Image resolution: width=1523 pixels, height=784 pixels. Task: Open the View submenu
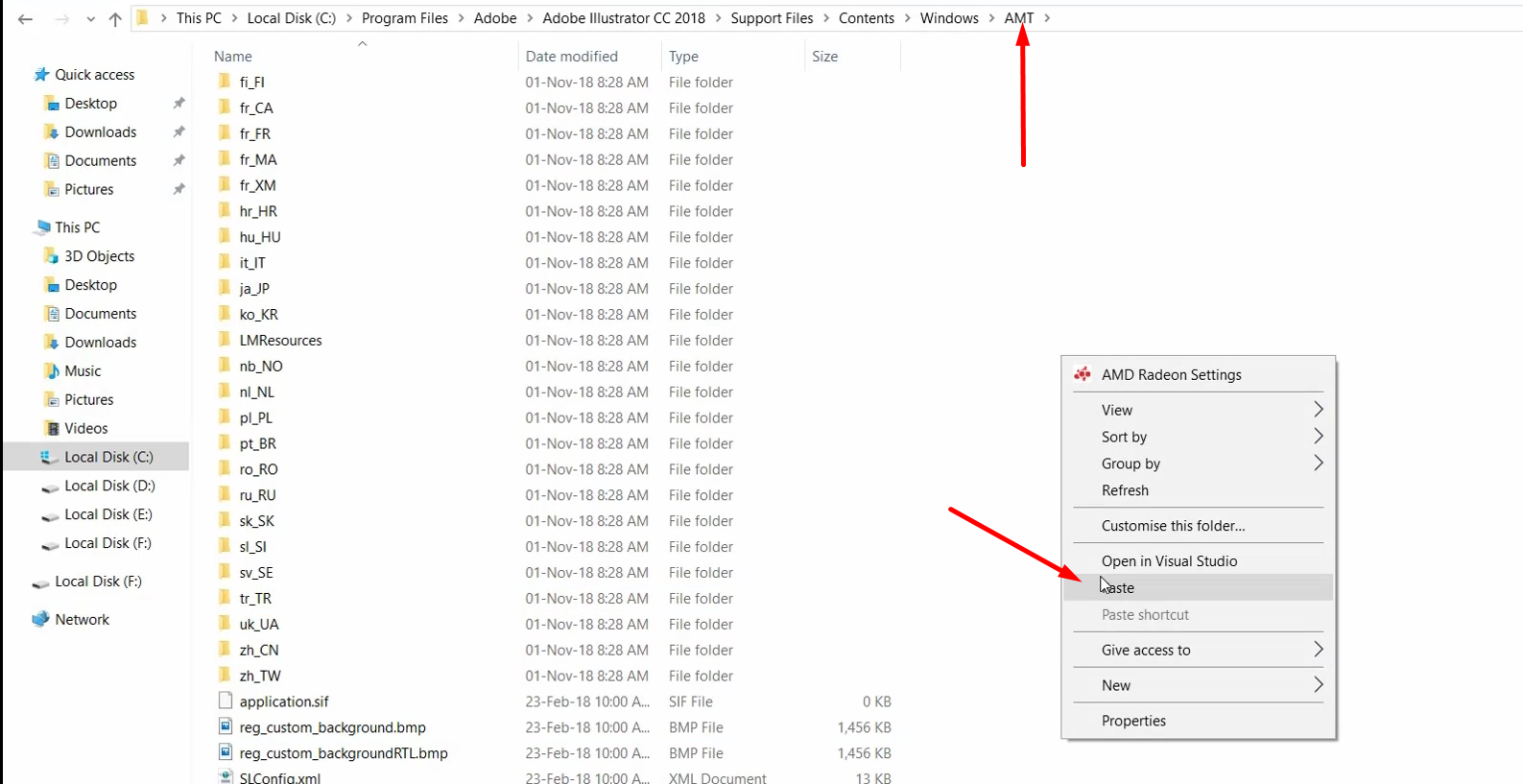click(1199, 410)
